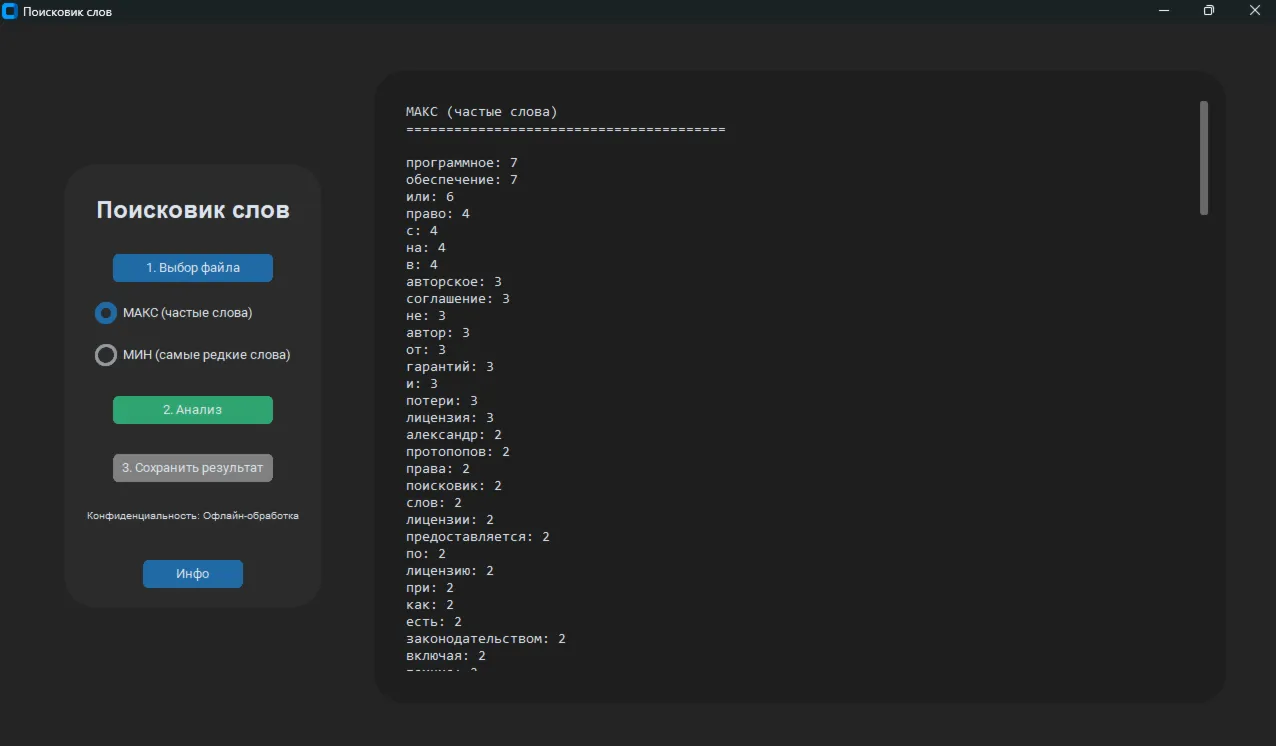
Task: Click the results panel scrollbar thumb
Action: 1204,158
